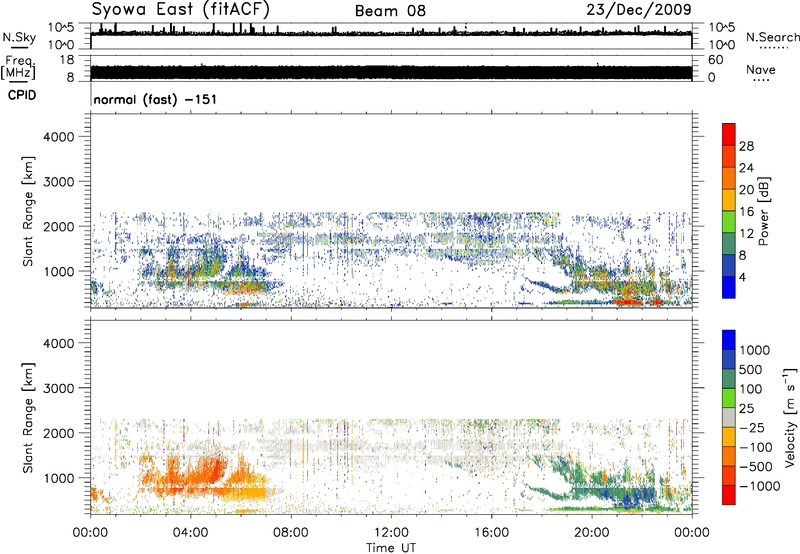Click the power panel 'Slant Range [km]' axis title

(28, 211)
